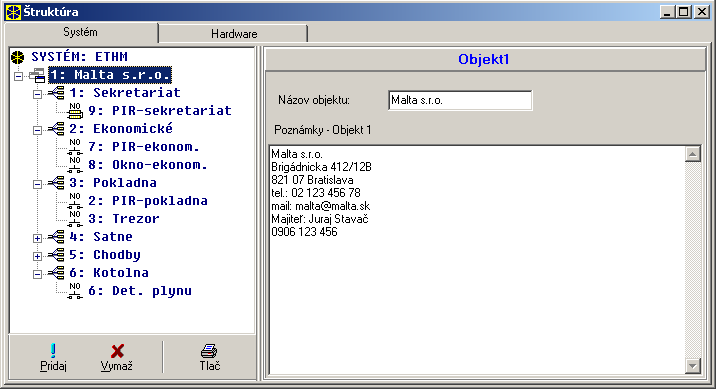This screenshot has height=389, width=716.
Task: Click the partition icon next to 3: Pokladna
Action: [57, 183]
